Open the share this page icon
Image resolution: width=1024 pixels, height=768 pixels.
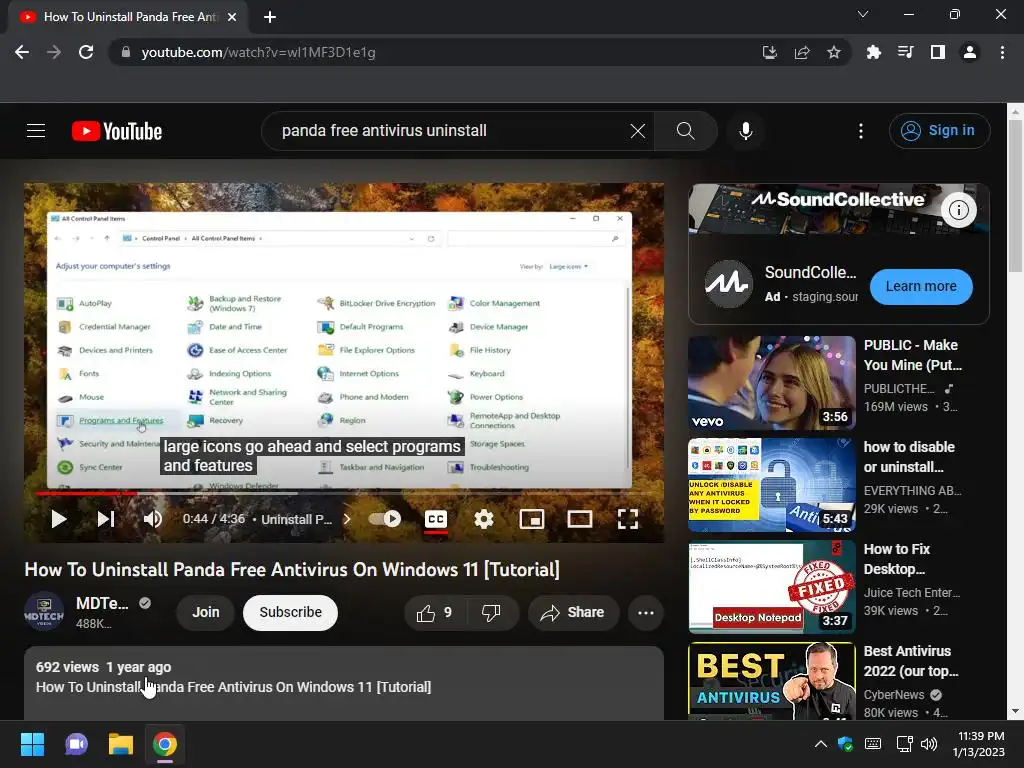802,52
